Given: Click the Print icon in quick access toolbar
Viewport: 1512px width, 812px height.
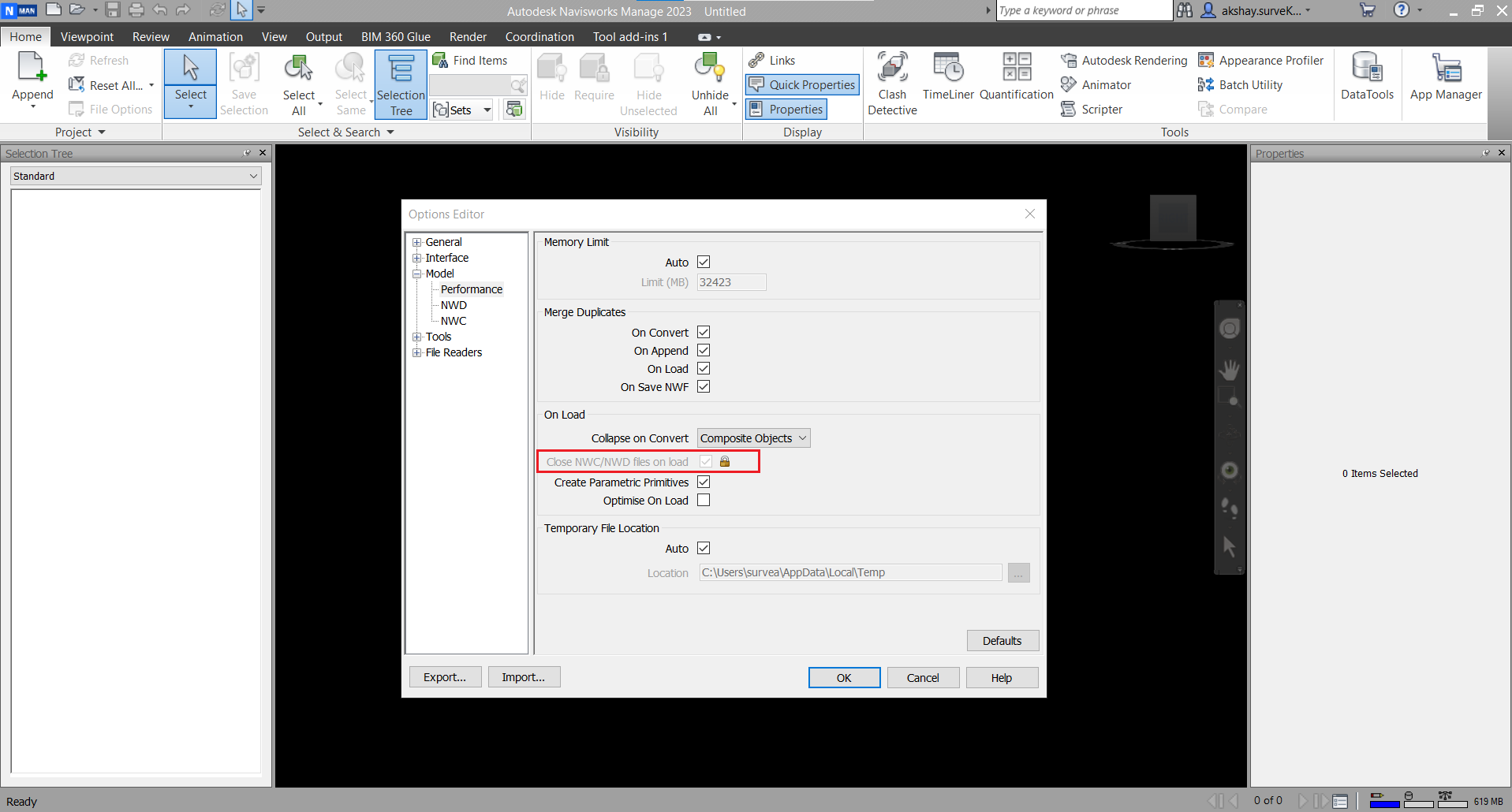Looking at the screenshot, I should pyautogui.click(x=136, y=10).
